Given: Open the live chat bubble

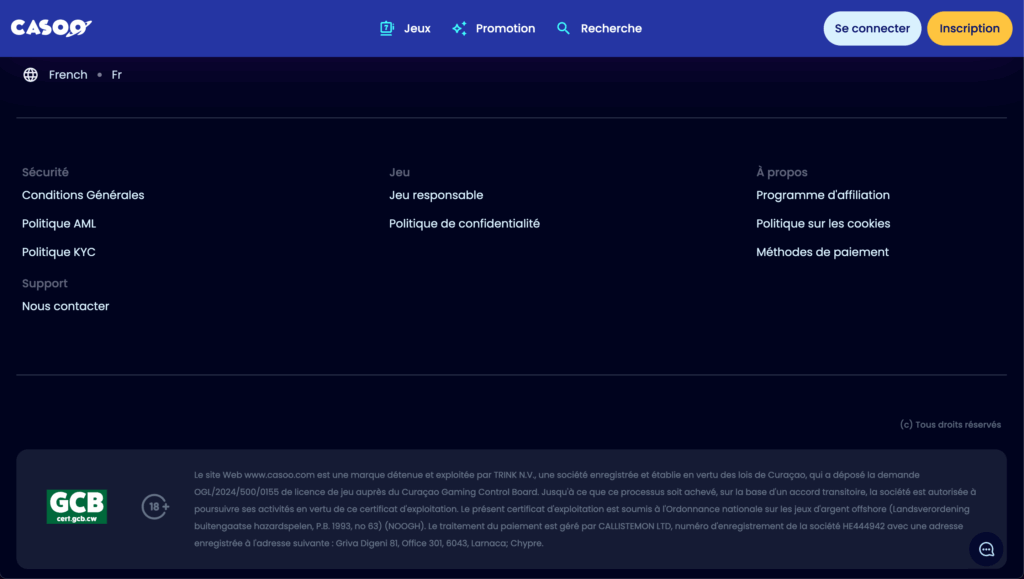Looking at the screenshot, I should pos(986,549).
